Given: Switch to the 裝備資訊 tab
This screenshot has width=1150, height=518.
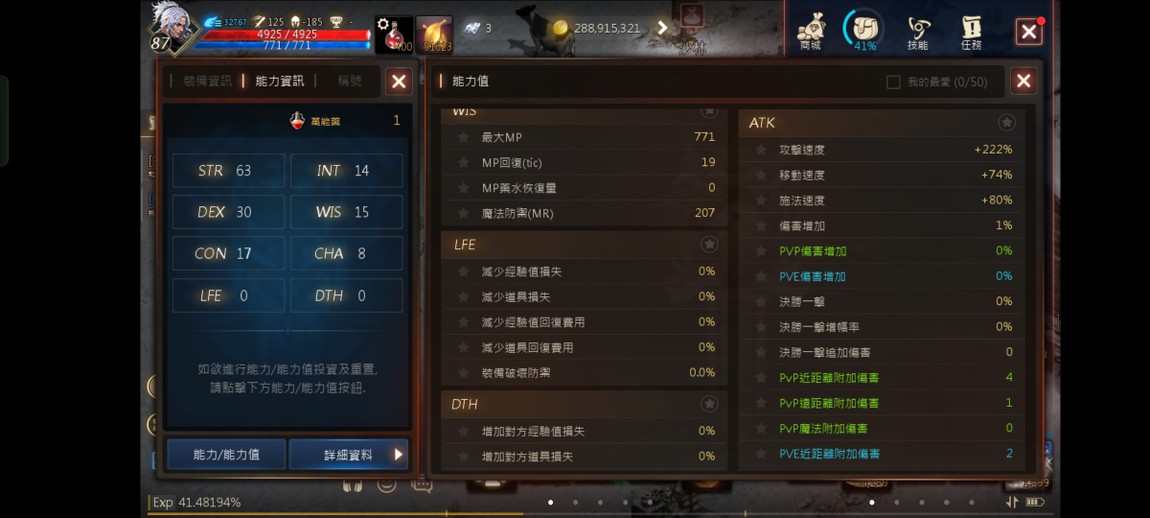Looking at the screenshot, I should tap(208, 81).
